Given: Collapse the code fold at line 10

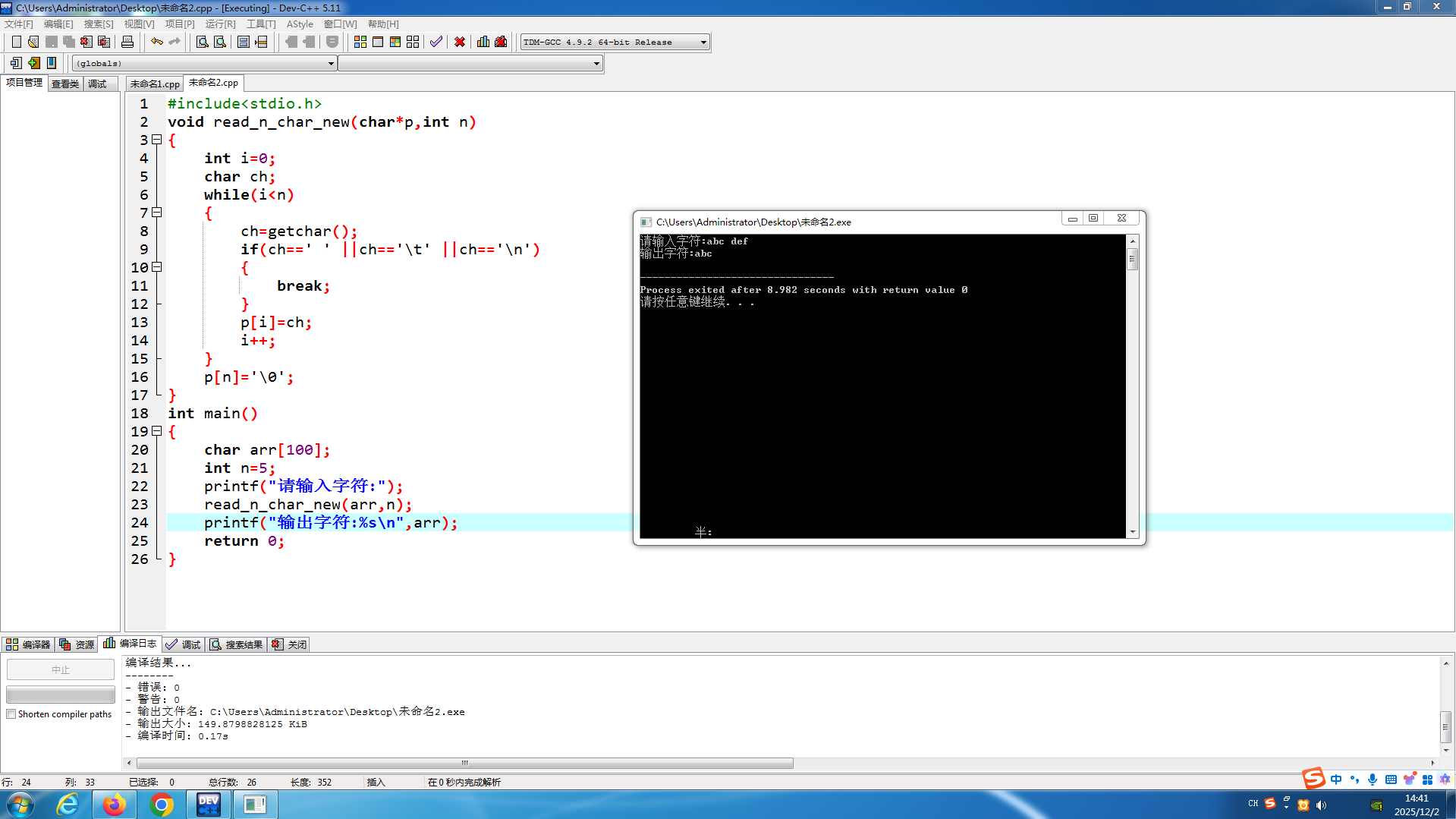Looking at the screenshot, I should coord(157,267).
